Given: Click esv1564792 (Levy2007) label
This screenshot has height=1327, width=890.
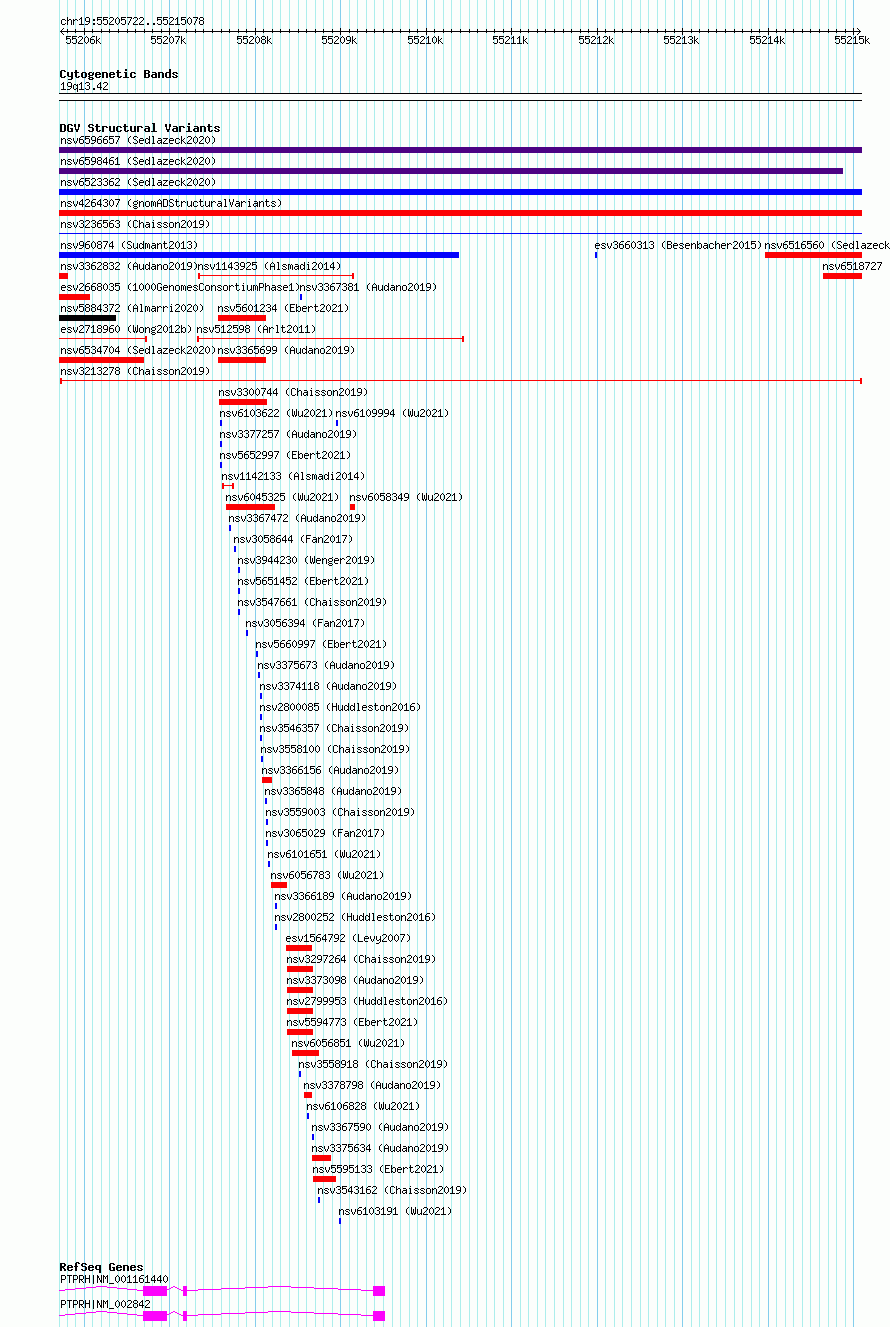Looking at the screenshot, I should [348, 938].
